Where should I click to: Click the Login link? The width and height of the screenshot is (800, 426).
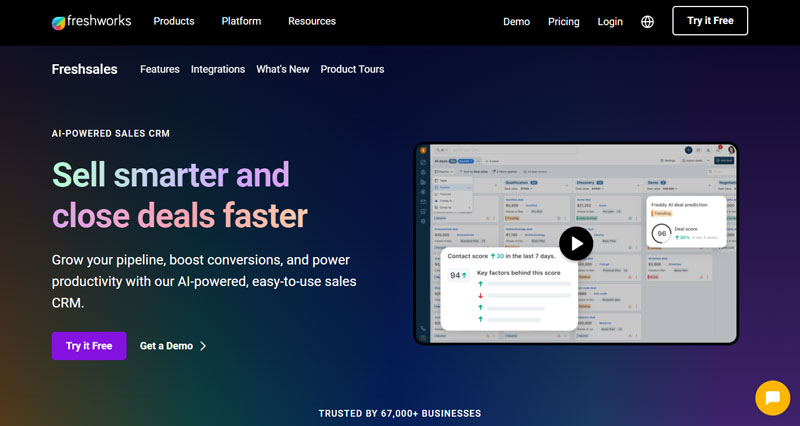(x=610, y=21)
